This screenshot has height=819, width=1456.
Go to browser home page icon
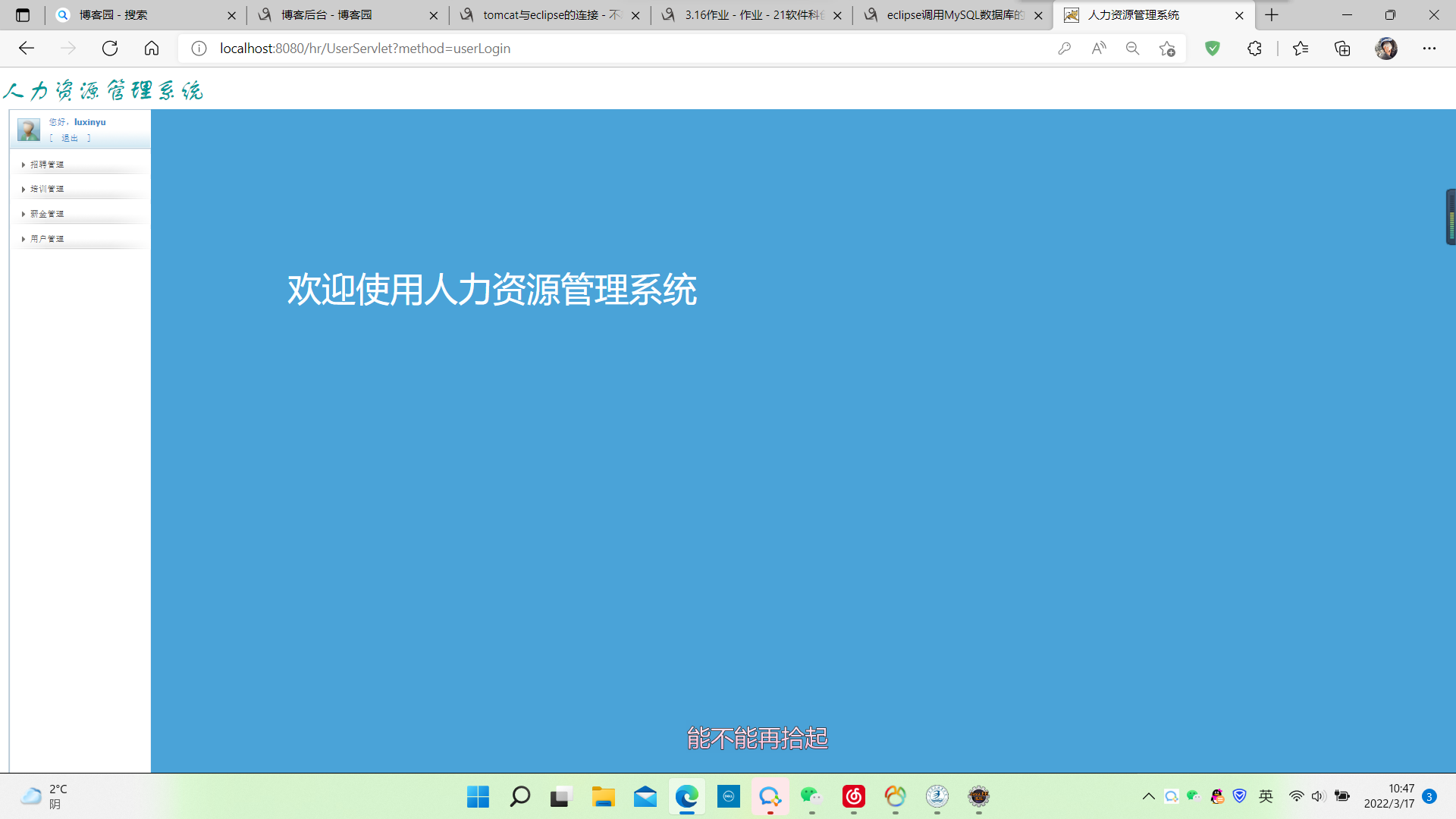pyautogui.click(x=152, y=49)
